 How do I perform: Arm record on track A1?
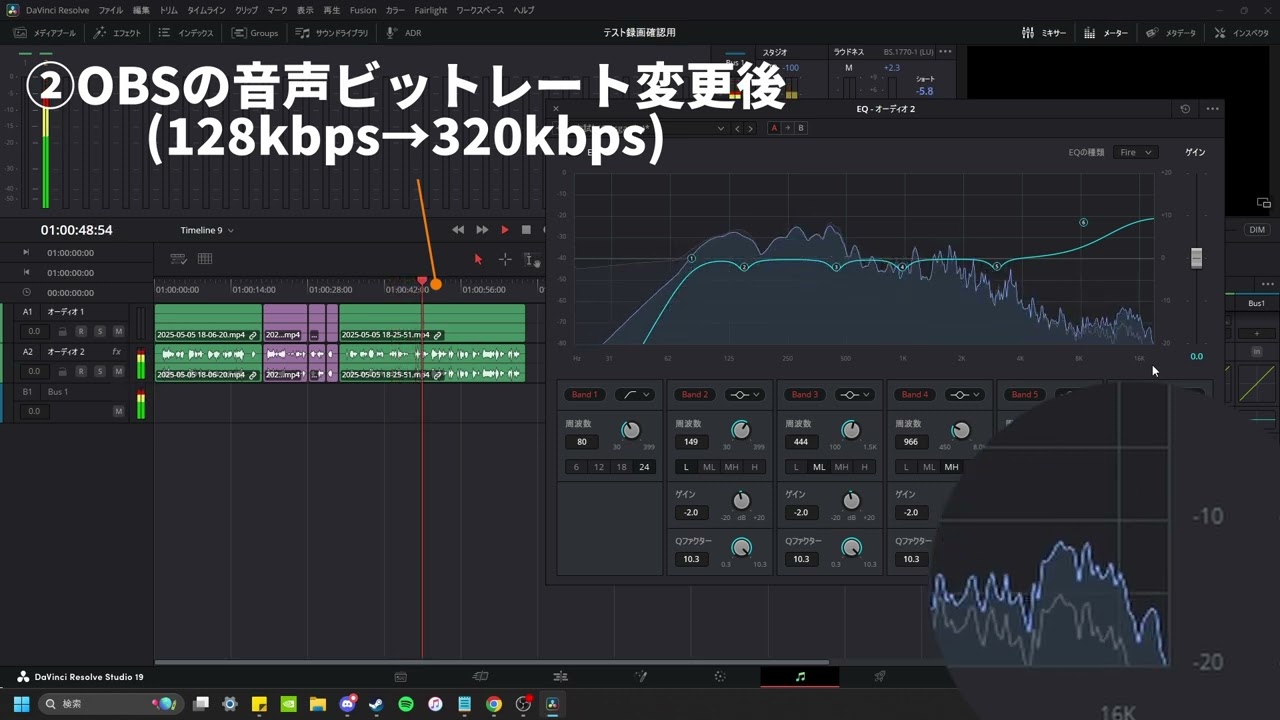point(81,331)
